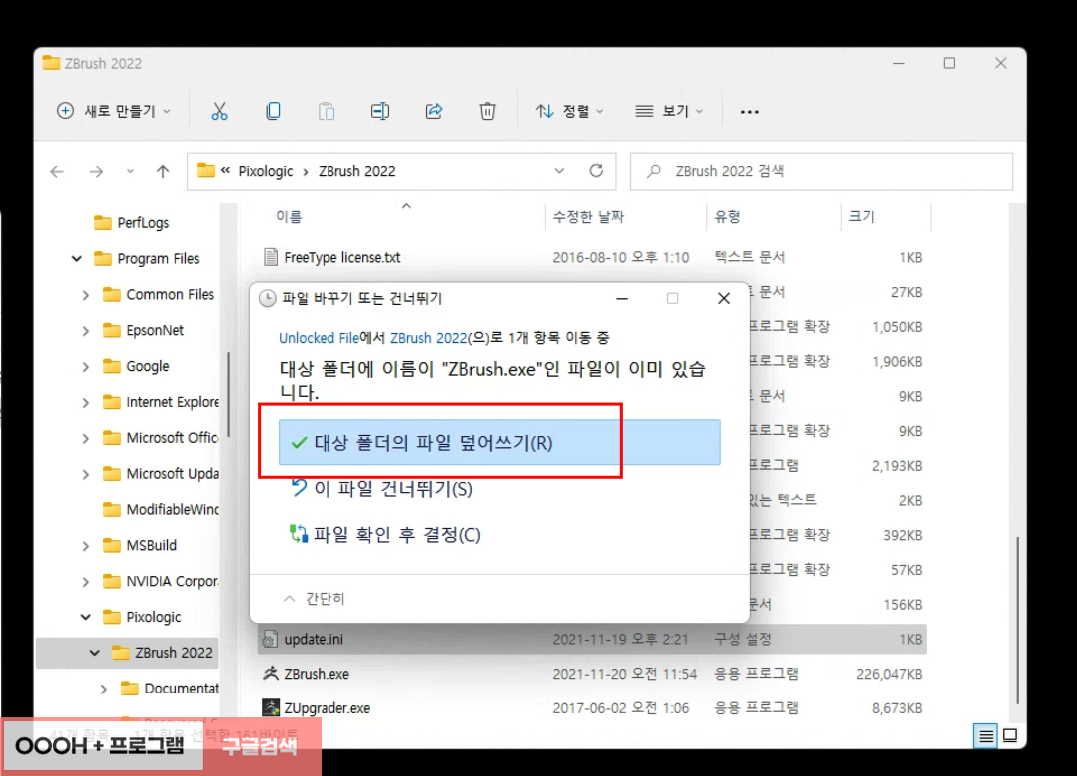Sort by Name (이름) column header
This screenshot has height=776, width=1077.
[289, 217]
